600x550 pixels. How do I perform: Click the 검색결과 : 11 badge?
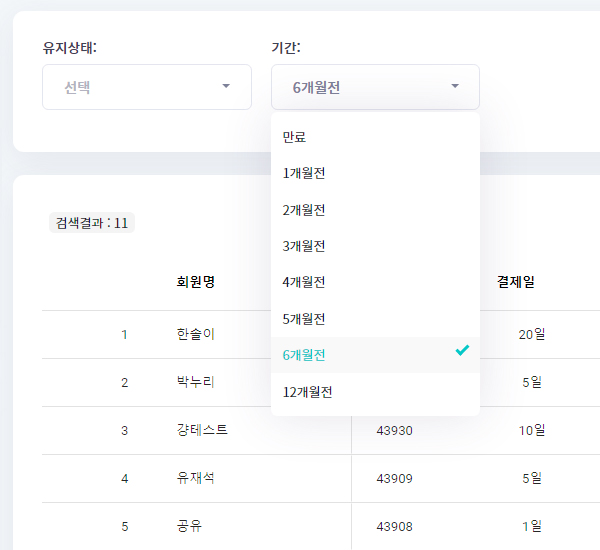point(92,222)
